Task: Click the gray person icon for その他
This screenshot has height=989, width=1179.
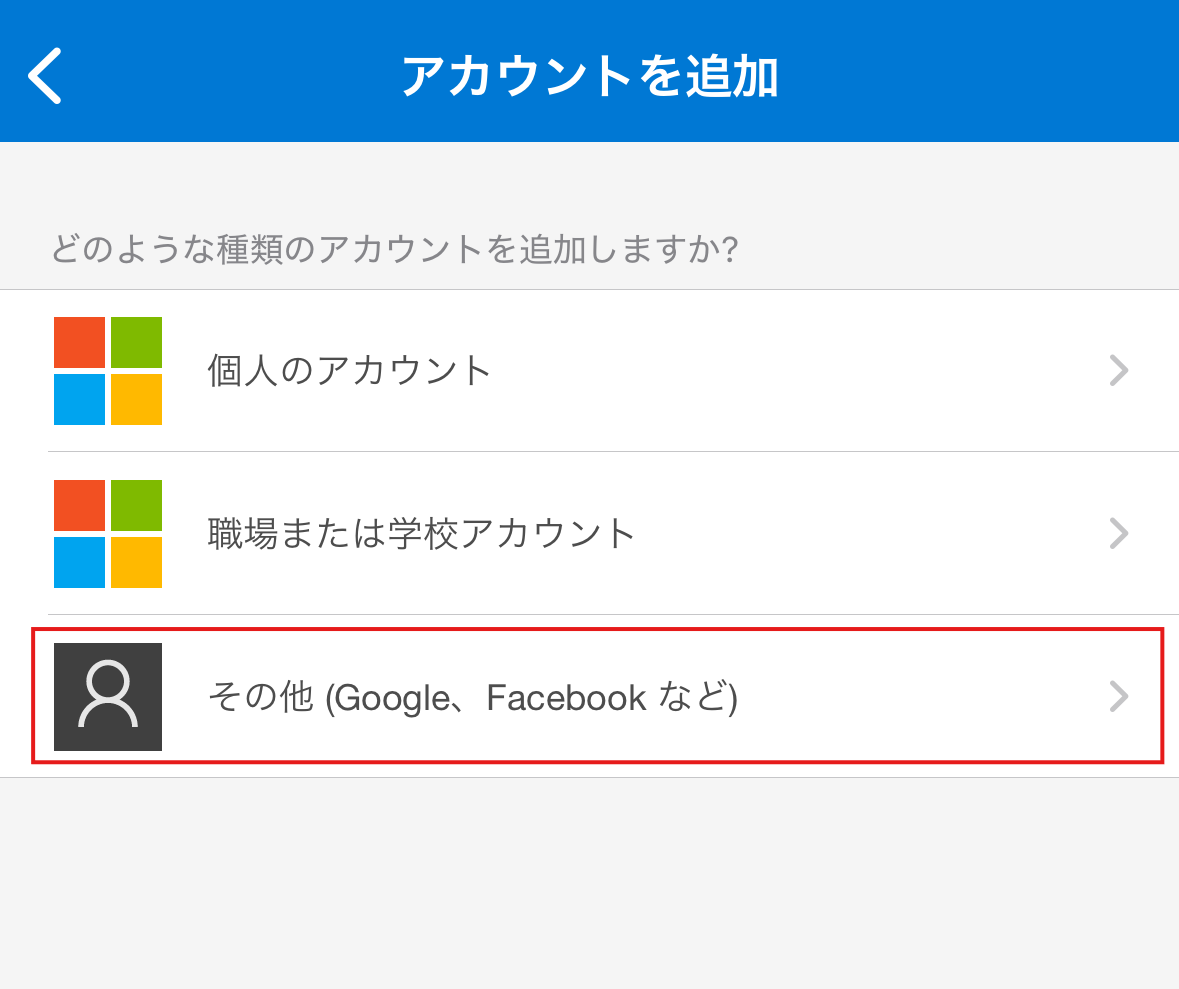Action: 108,696
